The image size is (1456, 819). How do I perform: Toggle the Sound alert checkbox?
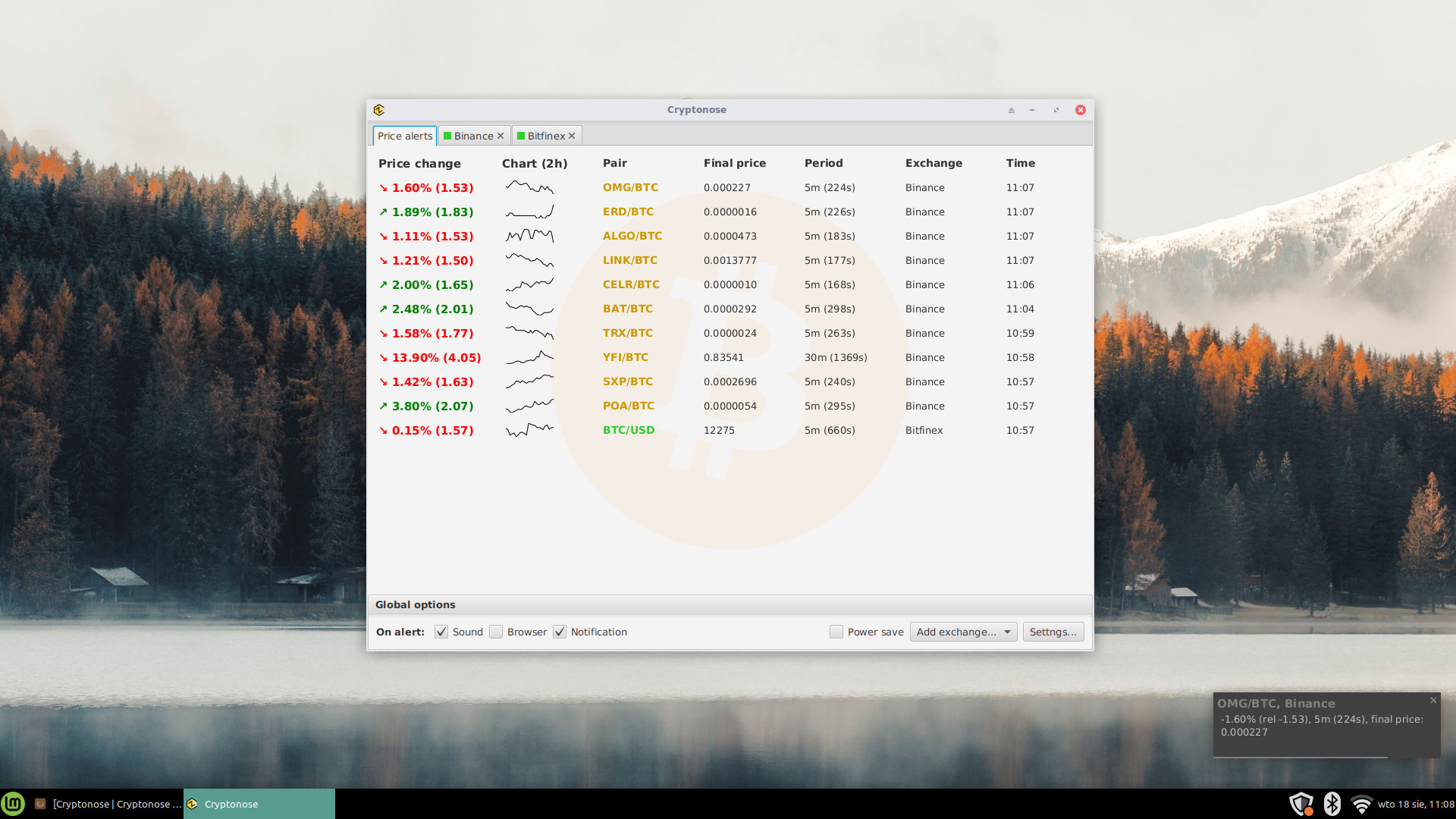(x=441, y=632)
